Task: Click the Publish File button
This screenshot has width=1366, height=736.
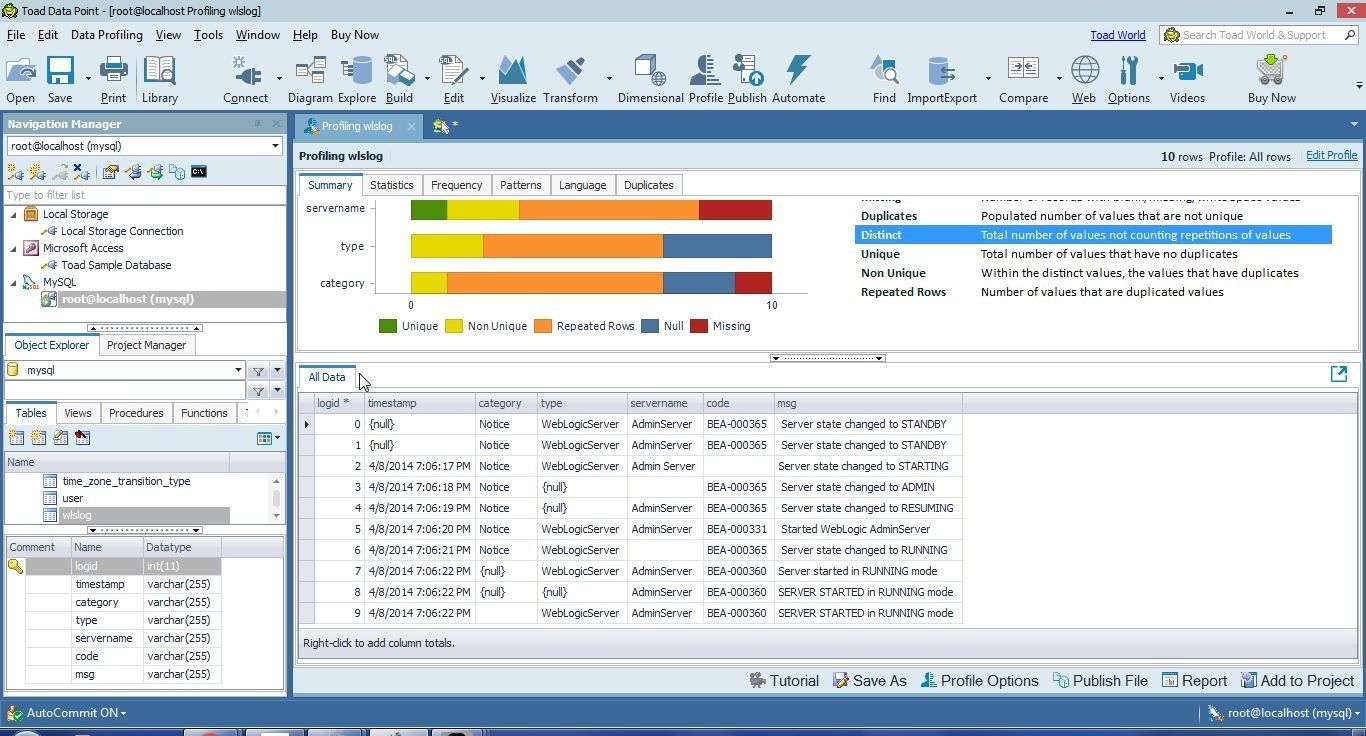Action: pos(1099,681)
